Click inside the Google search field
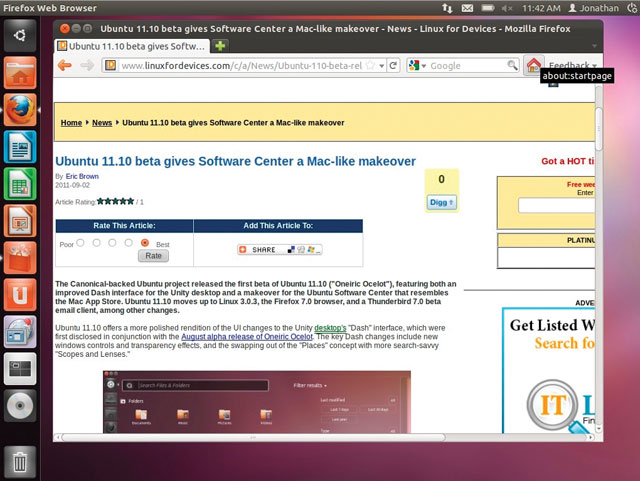 tap(465, 66)
